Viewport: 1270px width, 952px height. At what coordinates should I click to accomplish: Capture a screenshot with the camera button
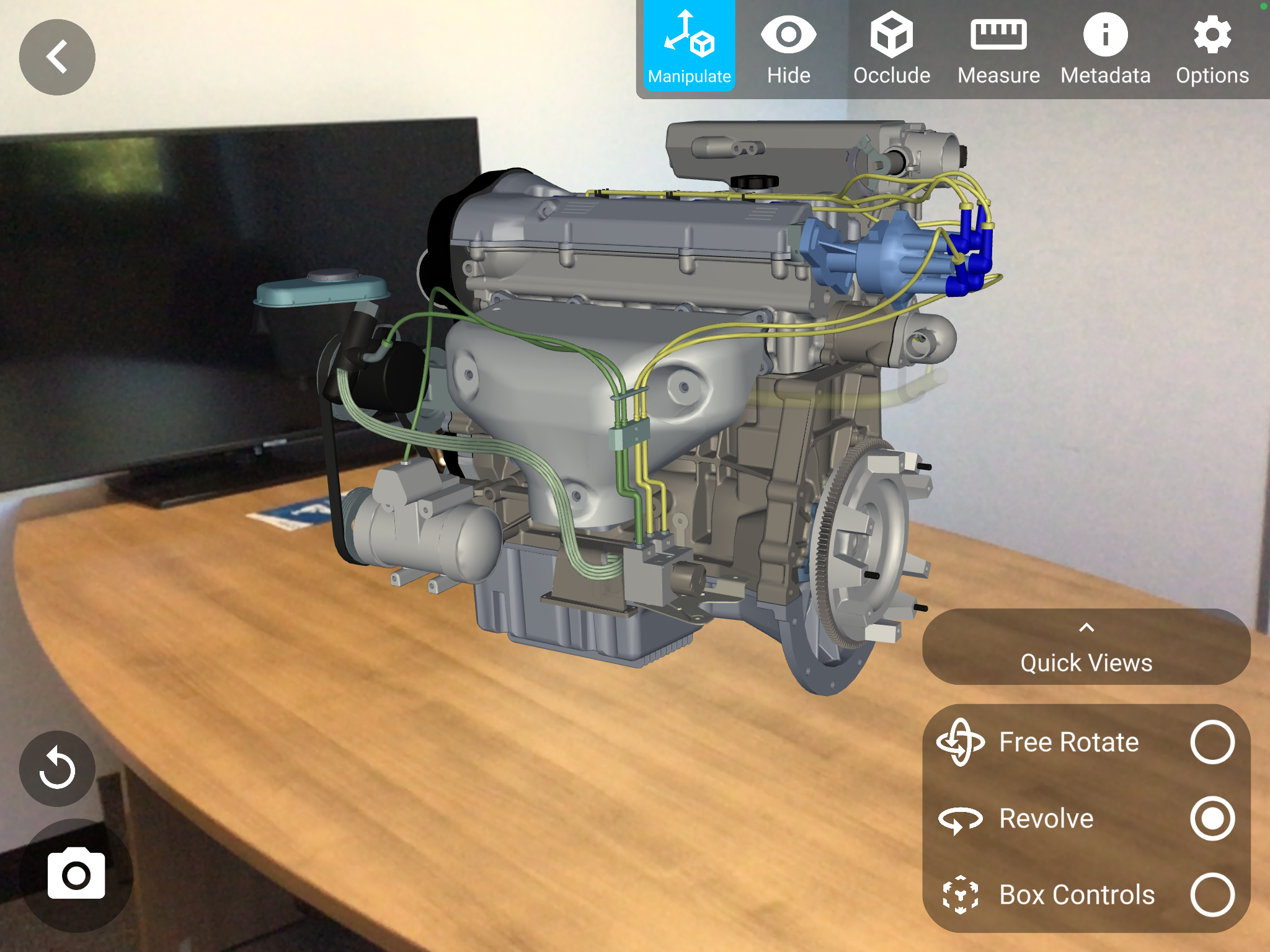pyautogui.click(x=76, y=874)
